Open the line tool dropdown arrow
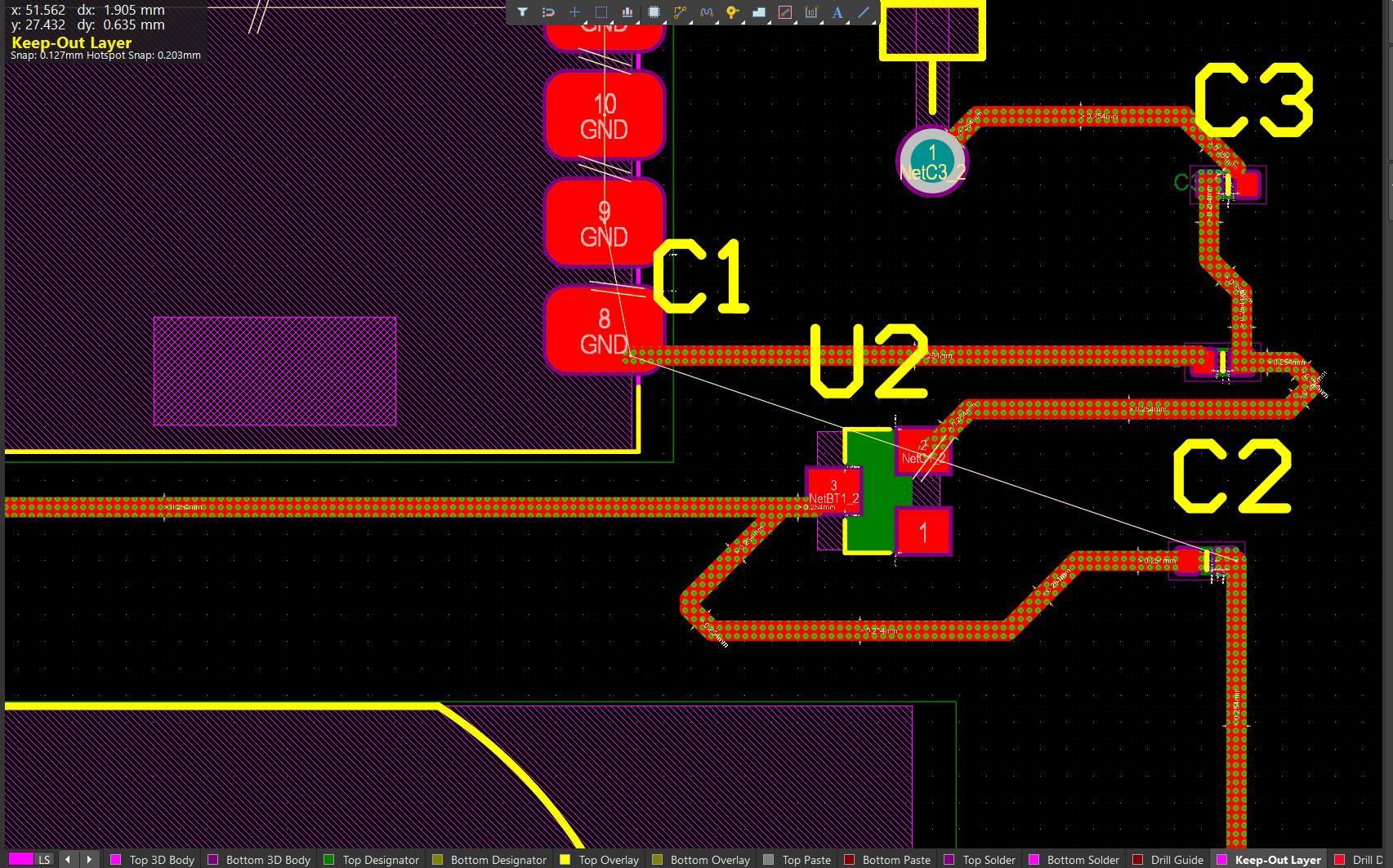This screenshot has width=1393, height=868. point(873,21)
